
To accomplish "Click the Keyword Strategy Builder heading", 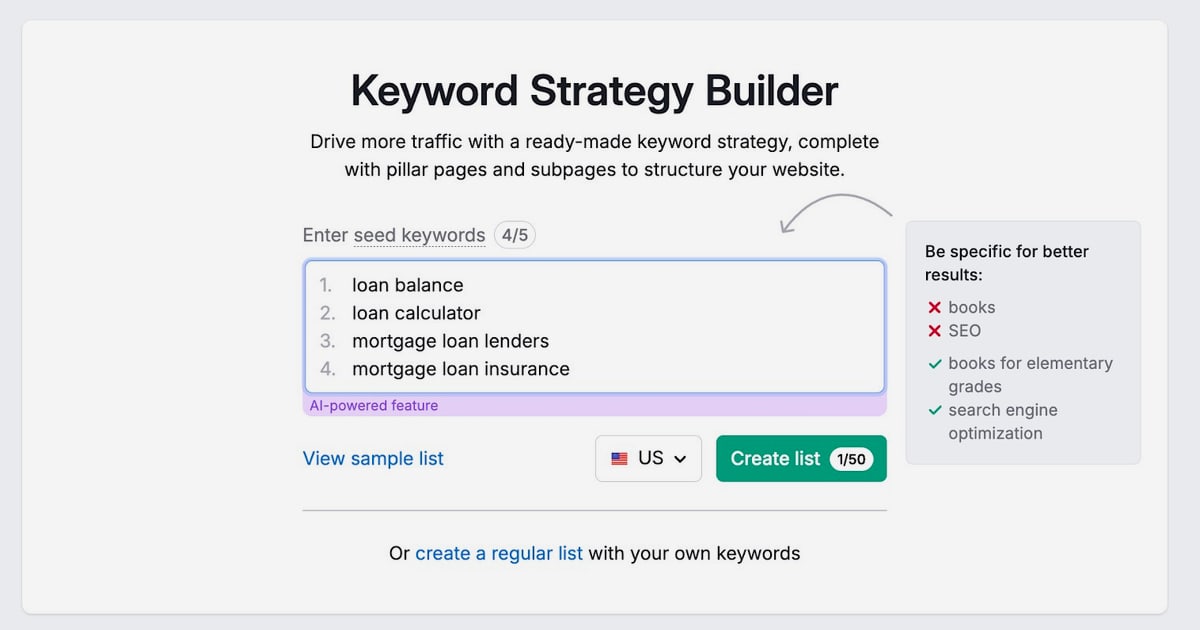I will [x=595, y=91].
